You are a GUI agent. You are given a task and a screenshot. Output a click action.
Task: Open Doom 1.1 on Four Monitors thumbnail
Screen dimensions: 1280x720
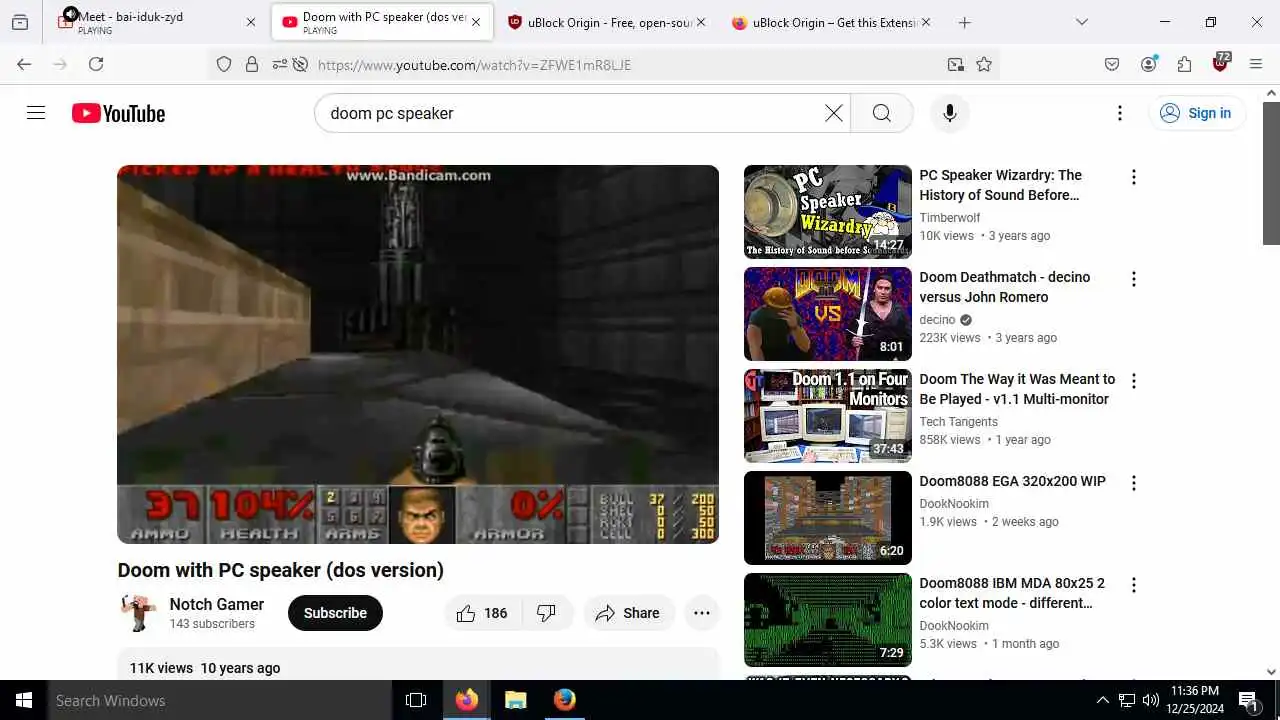pyautogui.click(x=828, y=416)
